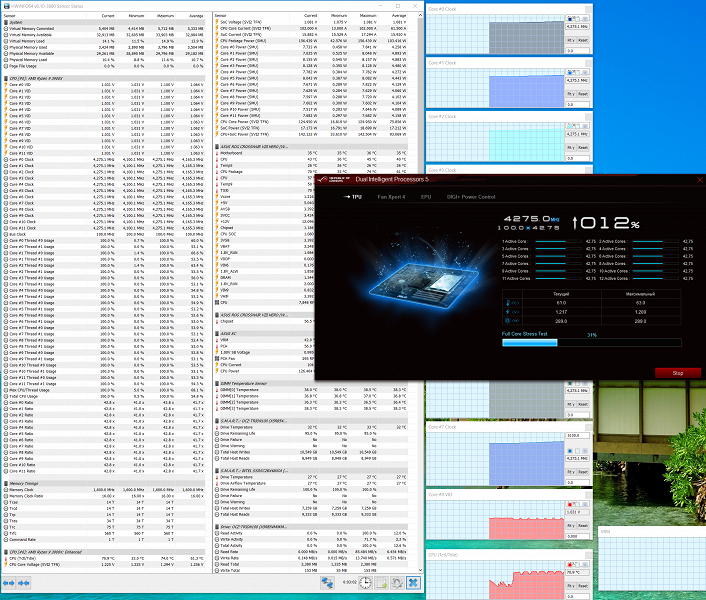The height and width of the screenshot is (600, 706).
Task: Collapse the first S.M.A.R.T. drive group
Action: click(217, 421)
